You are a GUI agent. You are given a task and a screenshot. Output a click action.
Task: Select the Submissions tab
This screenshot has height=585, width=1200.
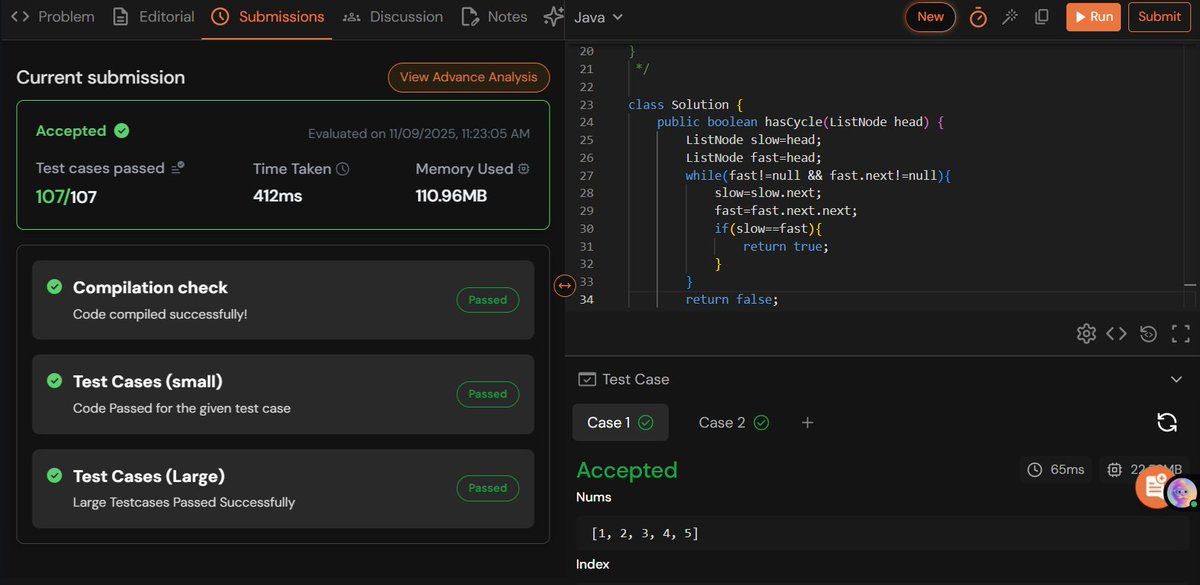[268, 17]
